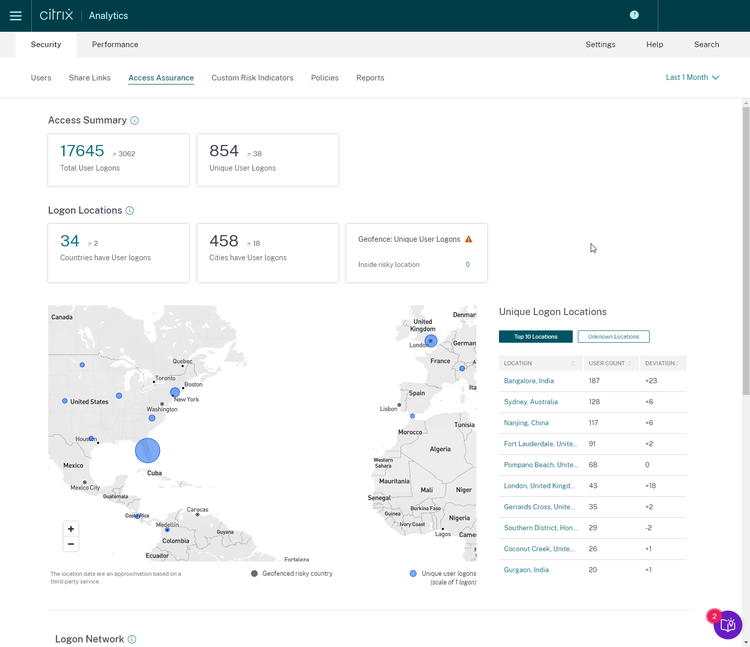The height and width of the screenshot is (647, 750).
Task: Click the Geofence warning triangle icon
Action: click(x=469, y=239)
